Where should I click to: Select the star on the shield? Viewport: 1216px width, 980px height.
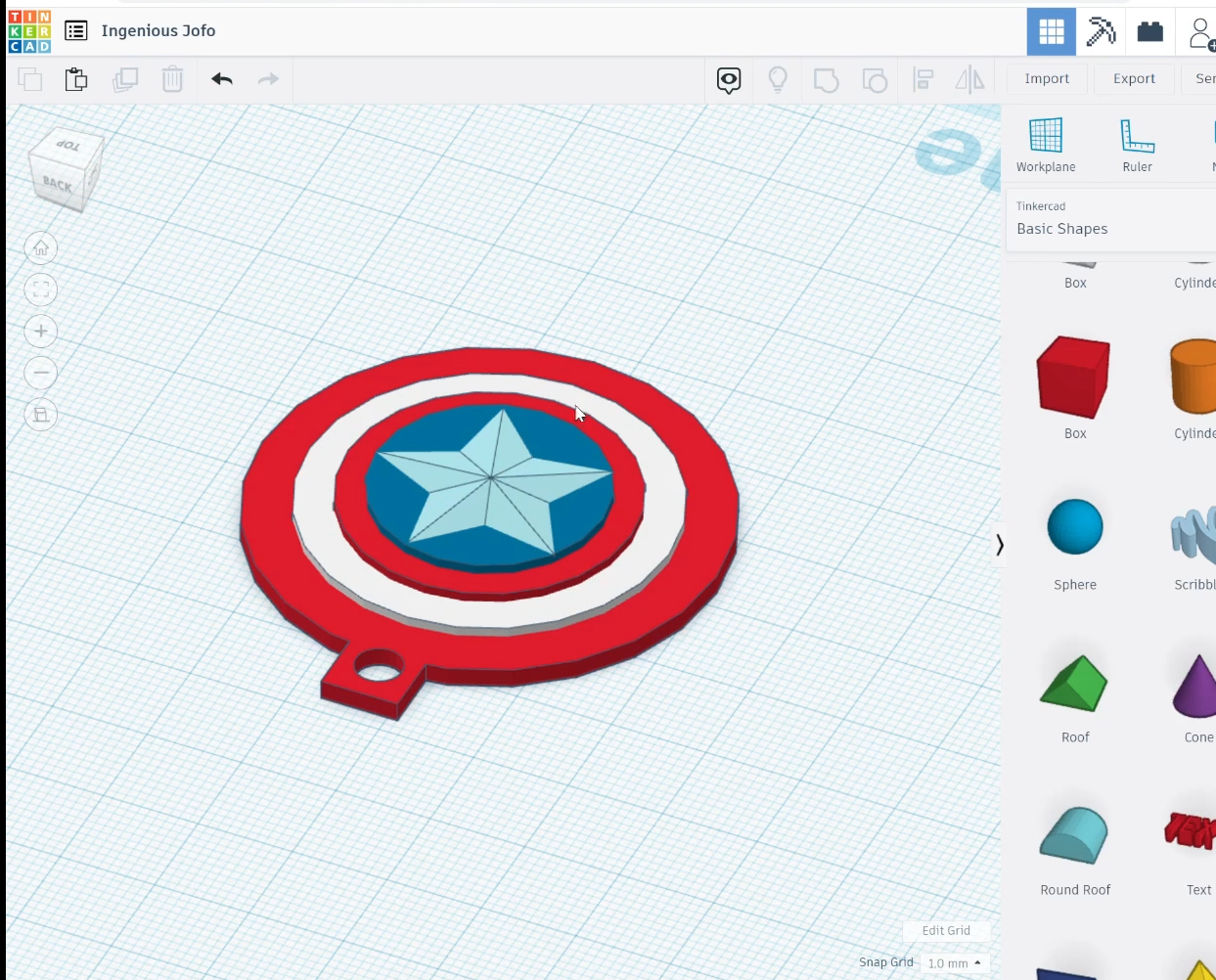(491, 476)
